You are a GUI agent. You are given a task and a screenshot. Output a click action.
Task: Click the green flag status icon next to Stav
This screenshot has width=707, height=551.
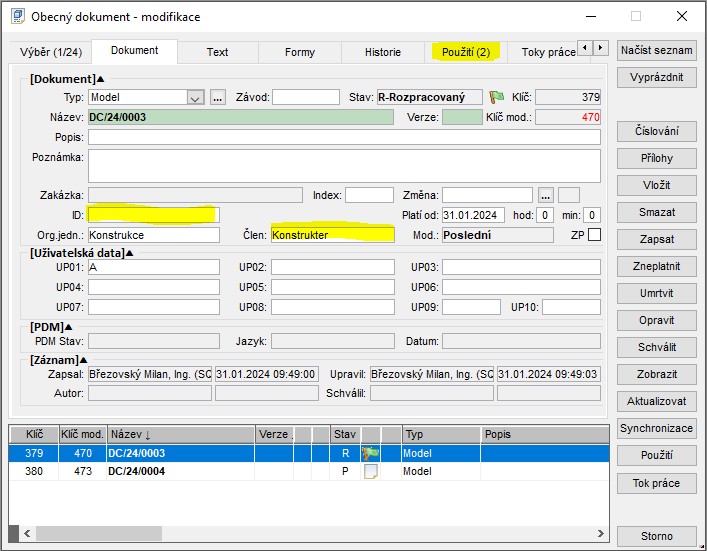pos(496,97)
